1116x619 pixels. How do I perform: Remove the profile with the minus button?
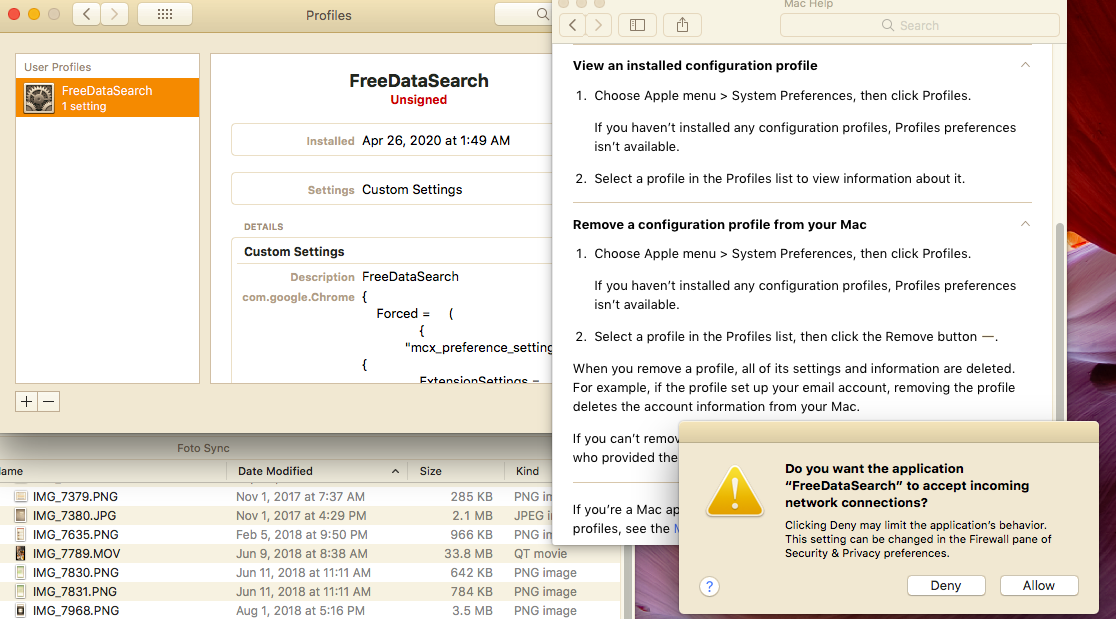pos(48,401)
